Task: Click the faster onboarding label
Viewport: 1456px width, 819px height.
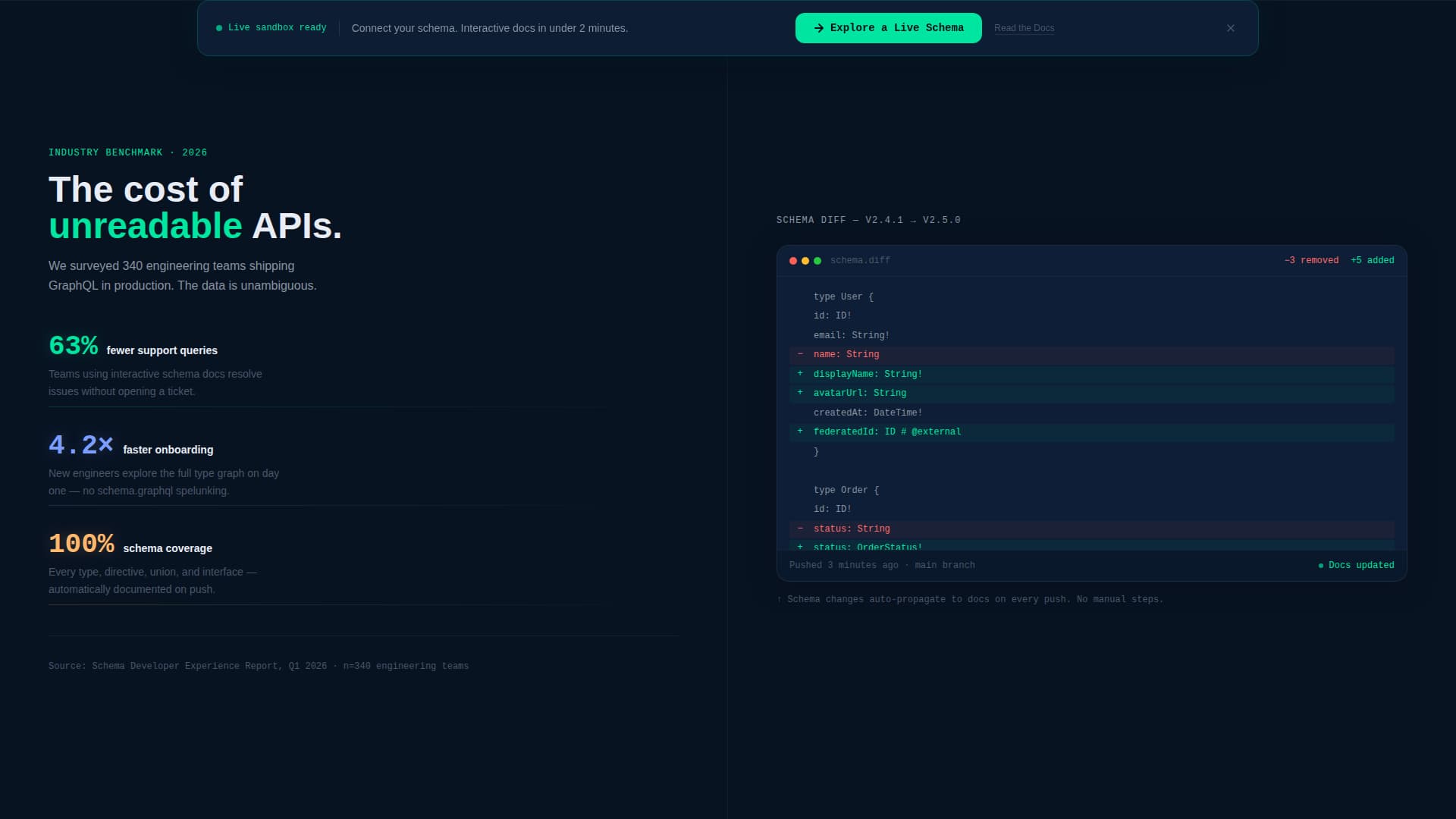Action: [168, 450]
